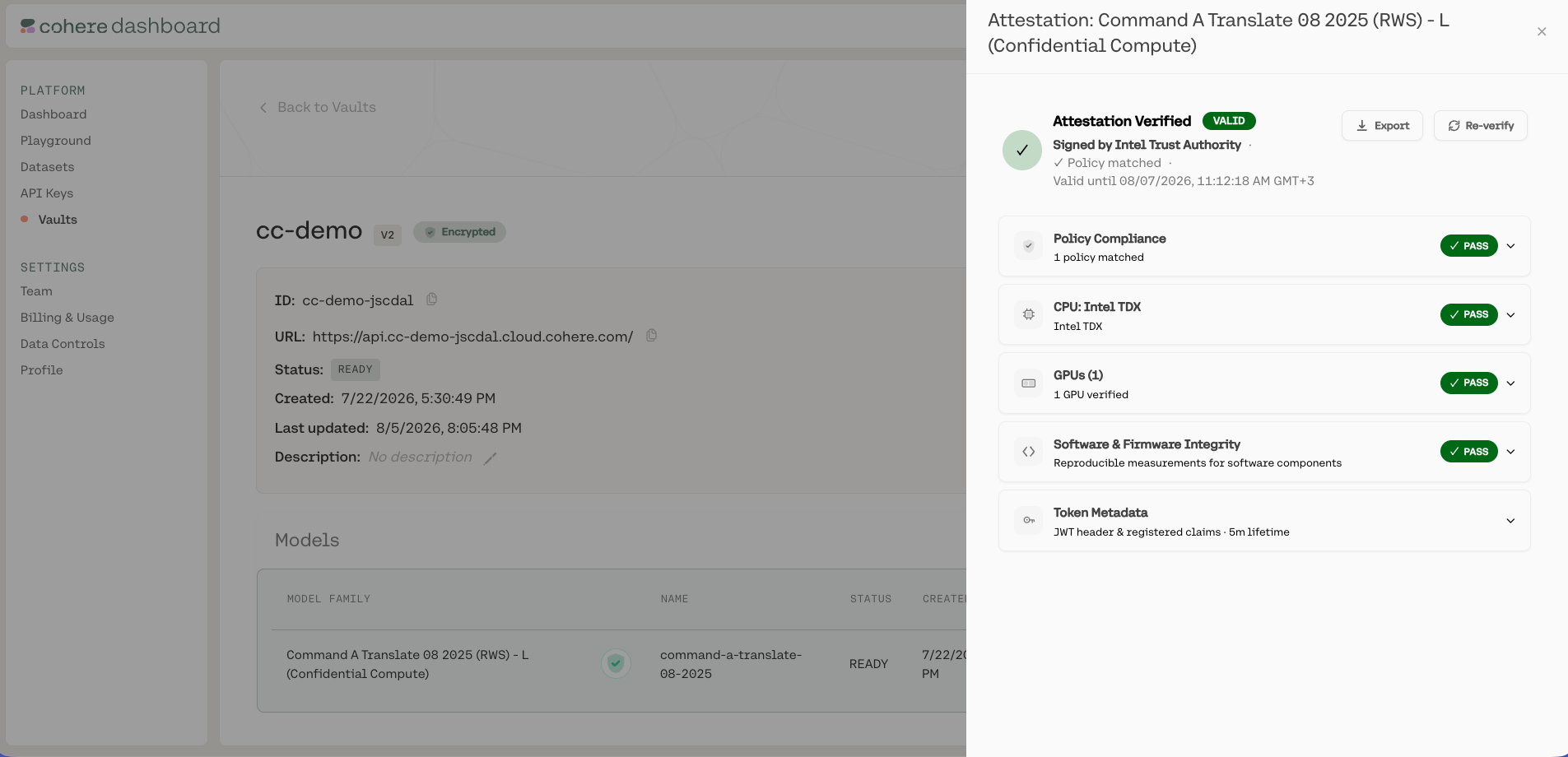Click the CPU chip icon for Intel TDX

coord(1028,314)
